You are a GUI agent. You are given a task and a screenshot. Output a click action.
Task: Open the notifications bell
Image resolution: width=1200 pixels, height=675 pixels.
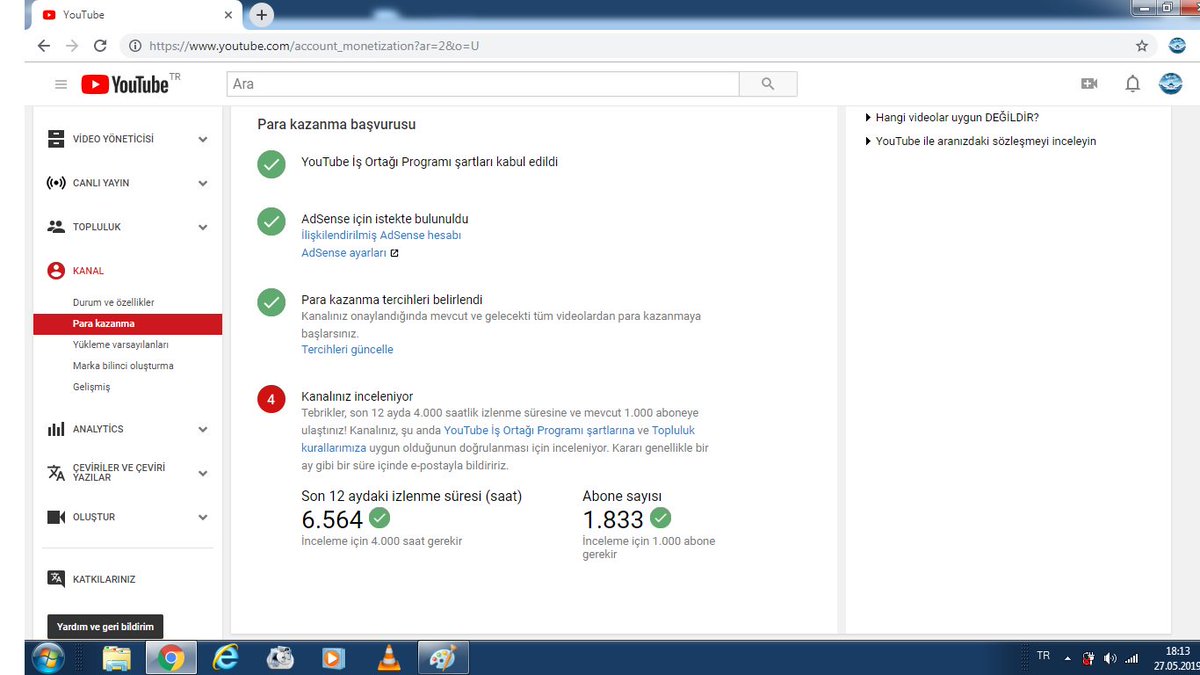(1132, 84)
